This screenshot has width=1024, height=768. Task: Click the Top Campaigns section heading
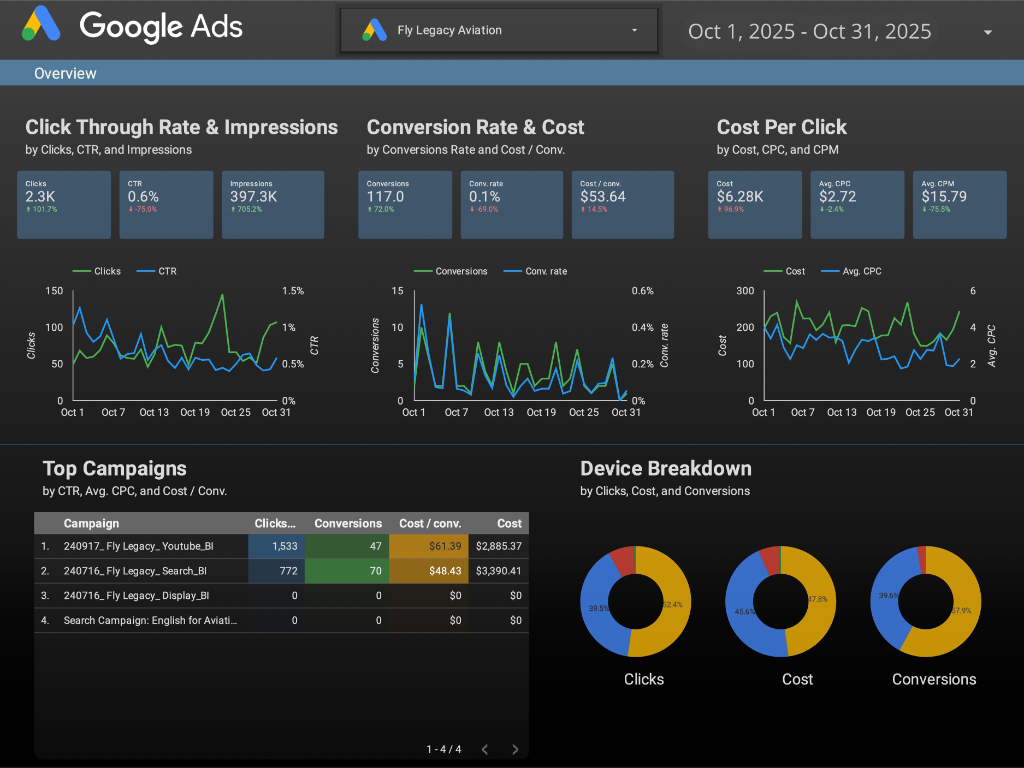pos(114,468)
